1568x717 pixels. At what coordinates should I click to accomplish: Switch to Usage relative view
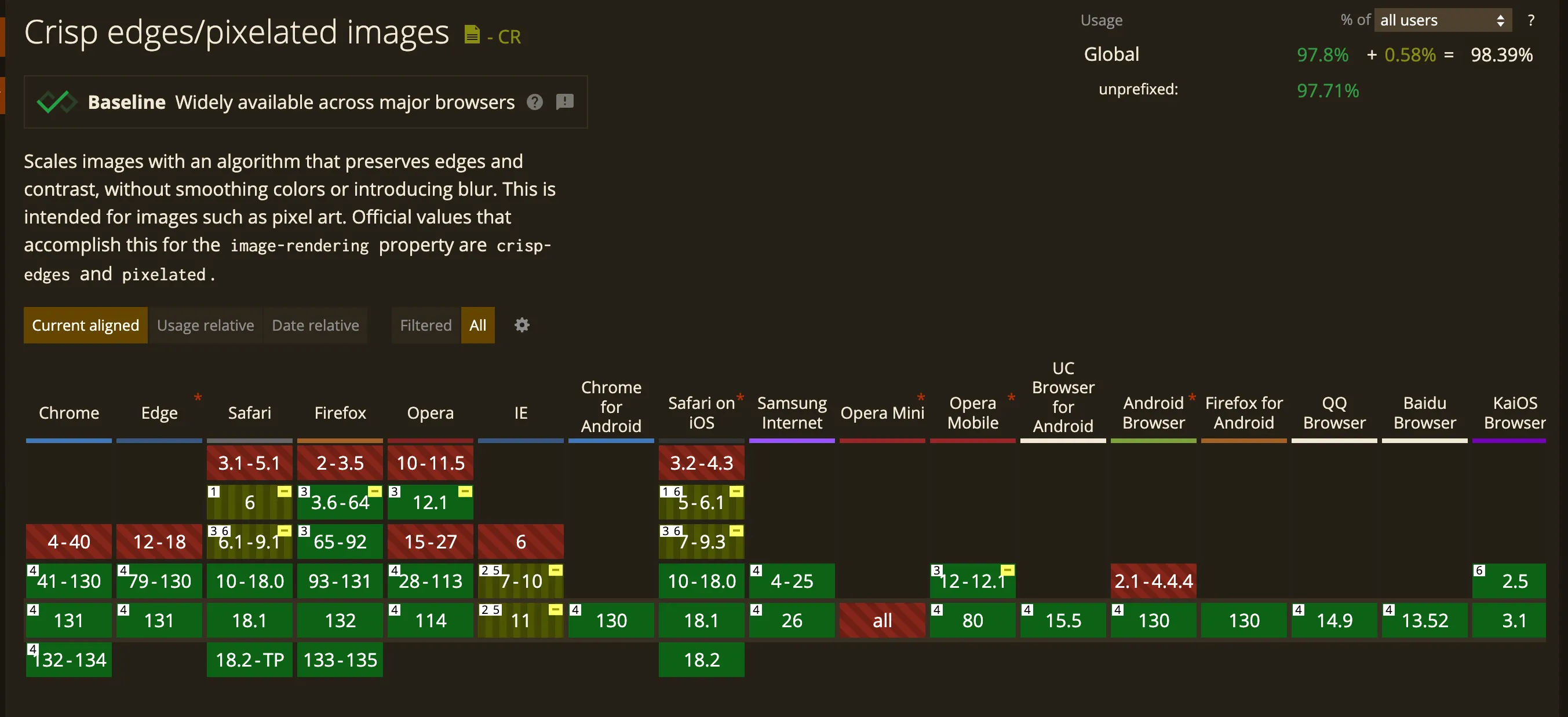click(x=205, y=325)
